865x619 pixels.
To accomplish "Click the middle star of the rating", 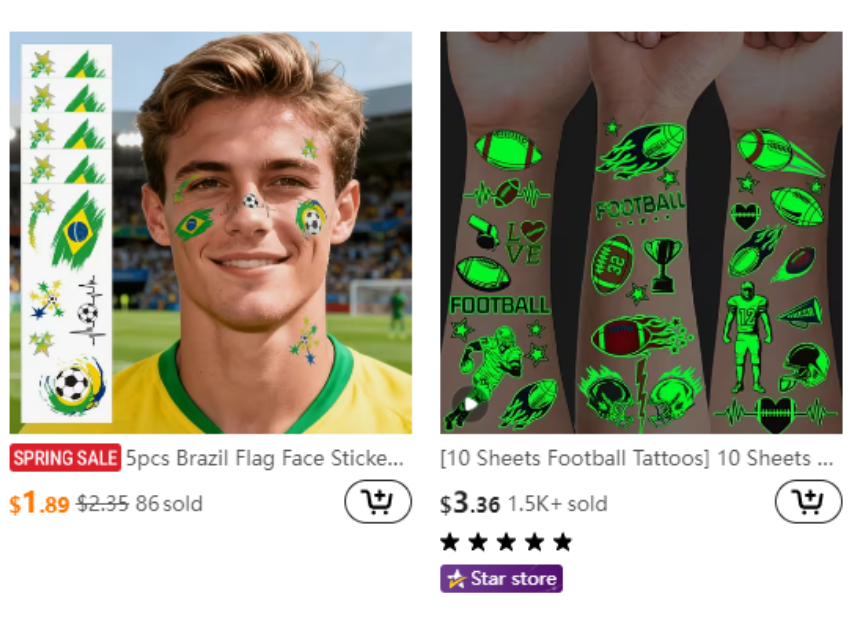I will pyautogui.click(x=506, y=542).
